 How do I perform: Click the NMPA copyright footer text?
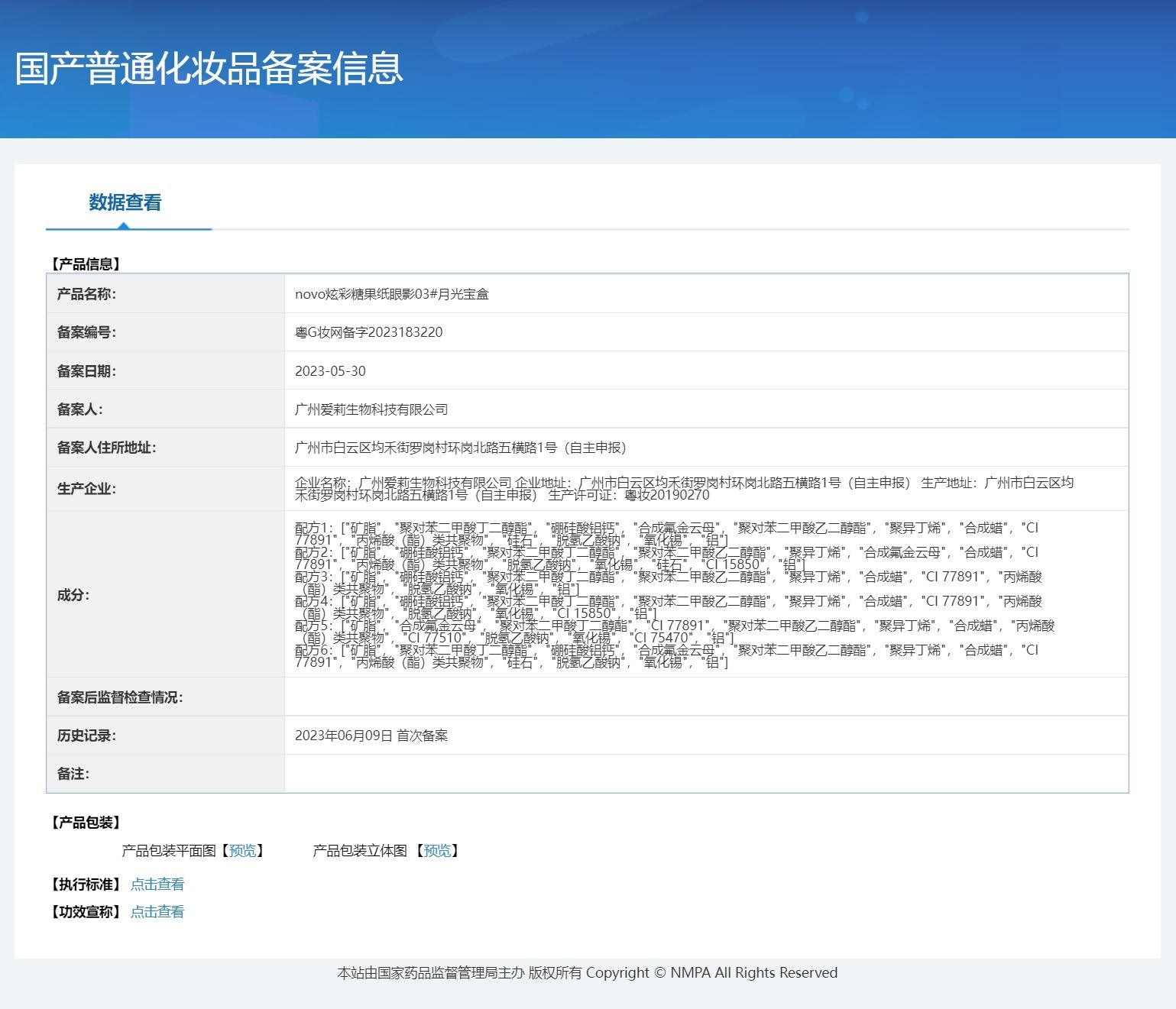[x=588, y=973]
